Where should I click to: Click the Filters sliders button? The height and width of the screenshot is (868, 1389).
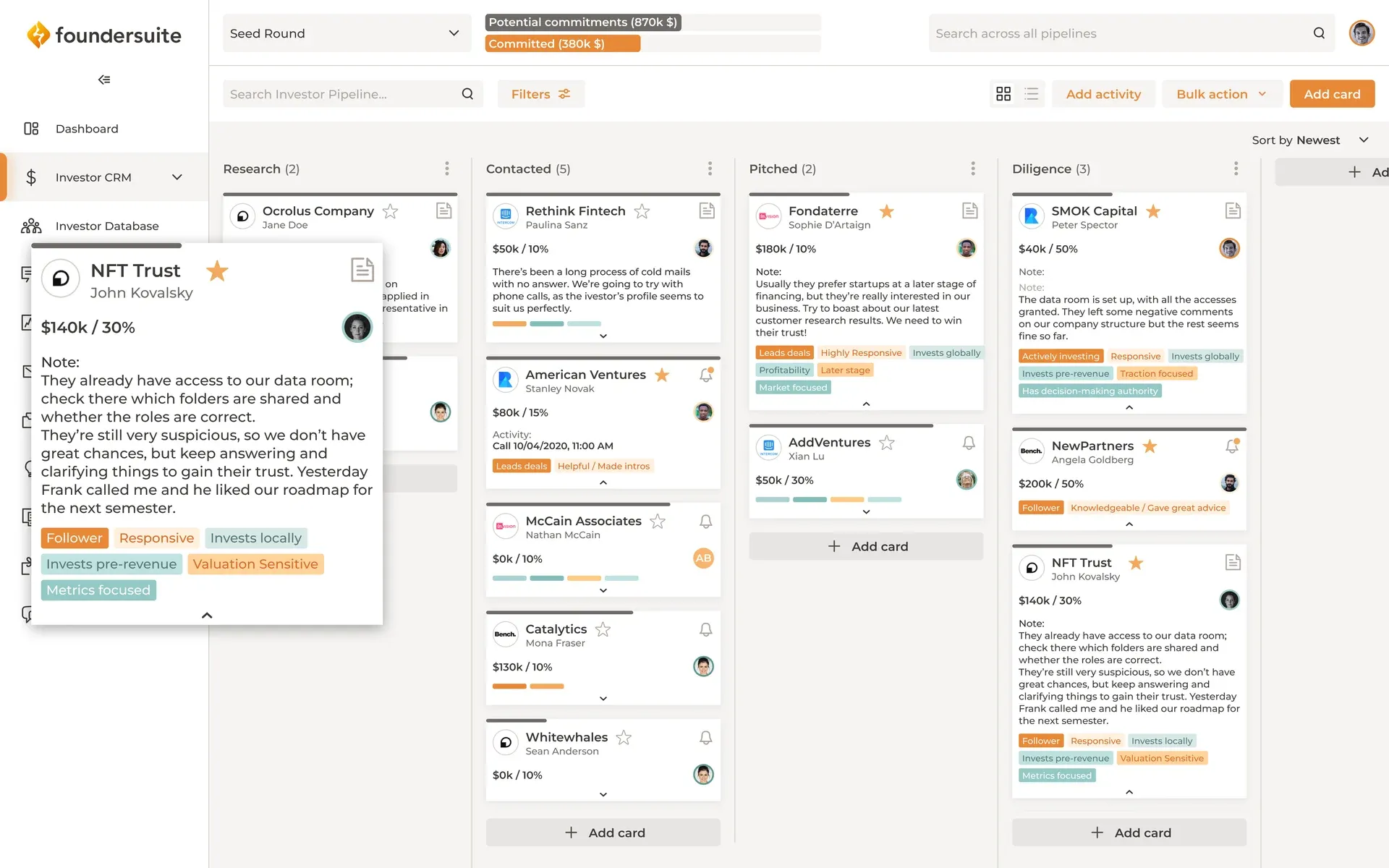pos(540,94)
